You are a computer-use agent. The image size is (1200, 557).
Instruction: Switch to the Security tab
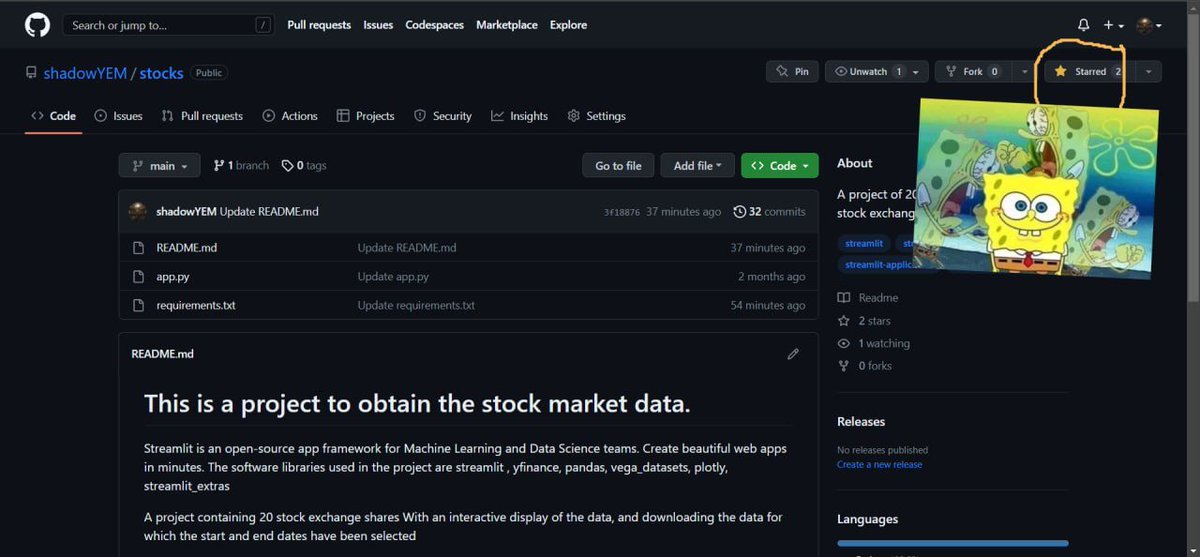click(x=443, y=116)
